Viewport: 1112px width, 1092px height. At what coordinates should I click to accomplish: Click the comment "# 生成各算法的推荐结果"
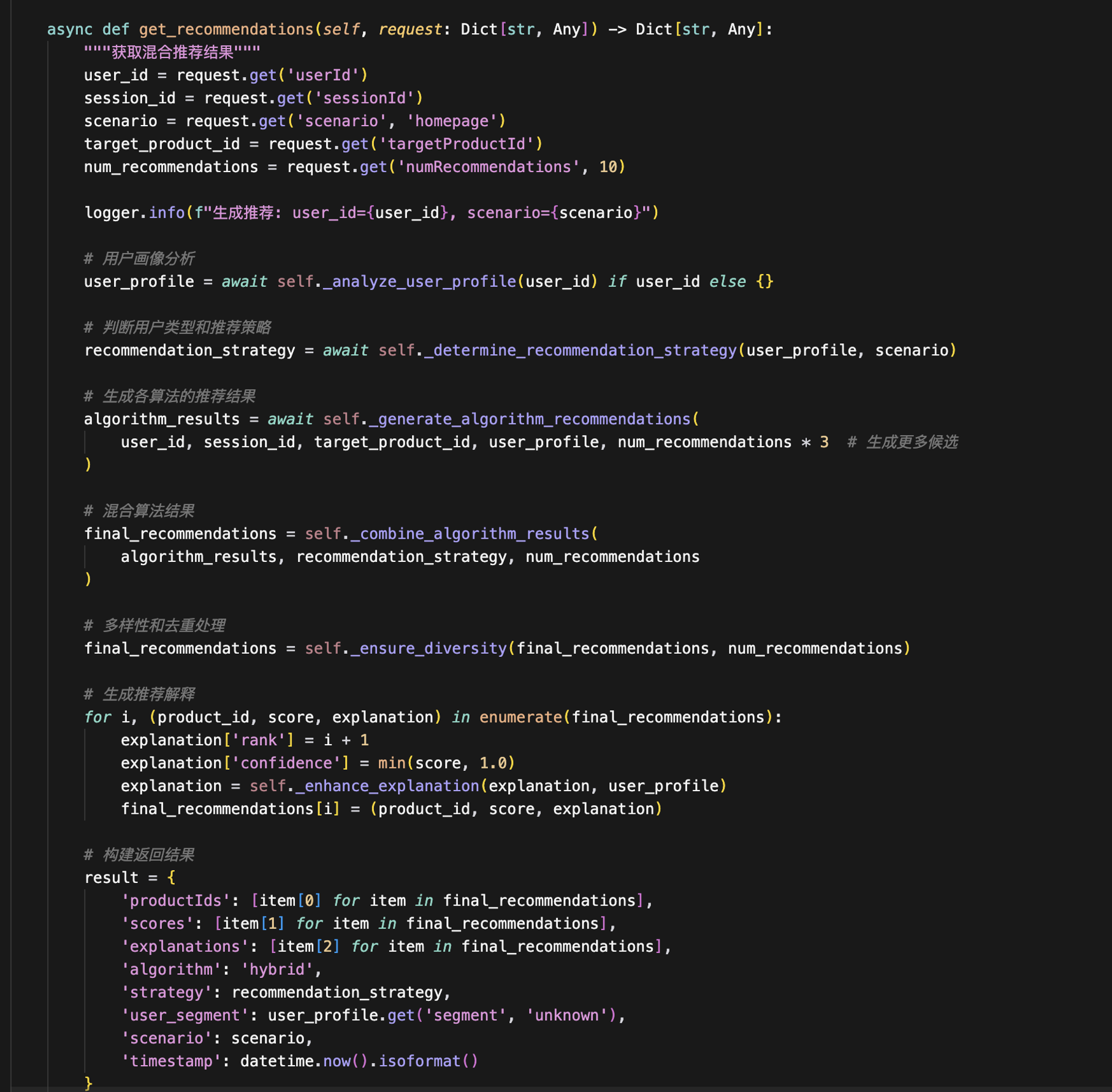(170, 396)
